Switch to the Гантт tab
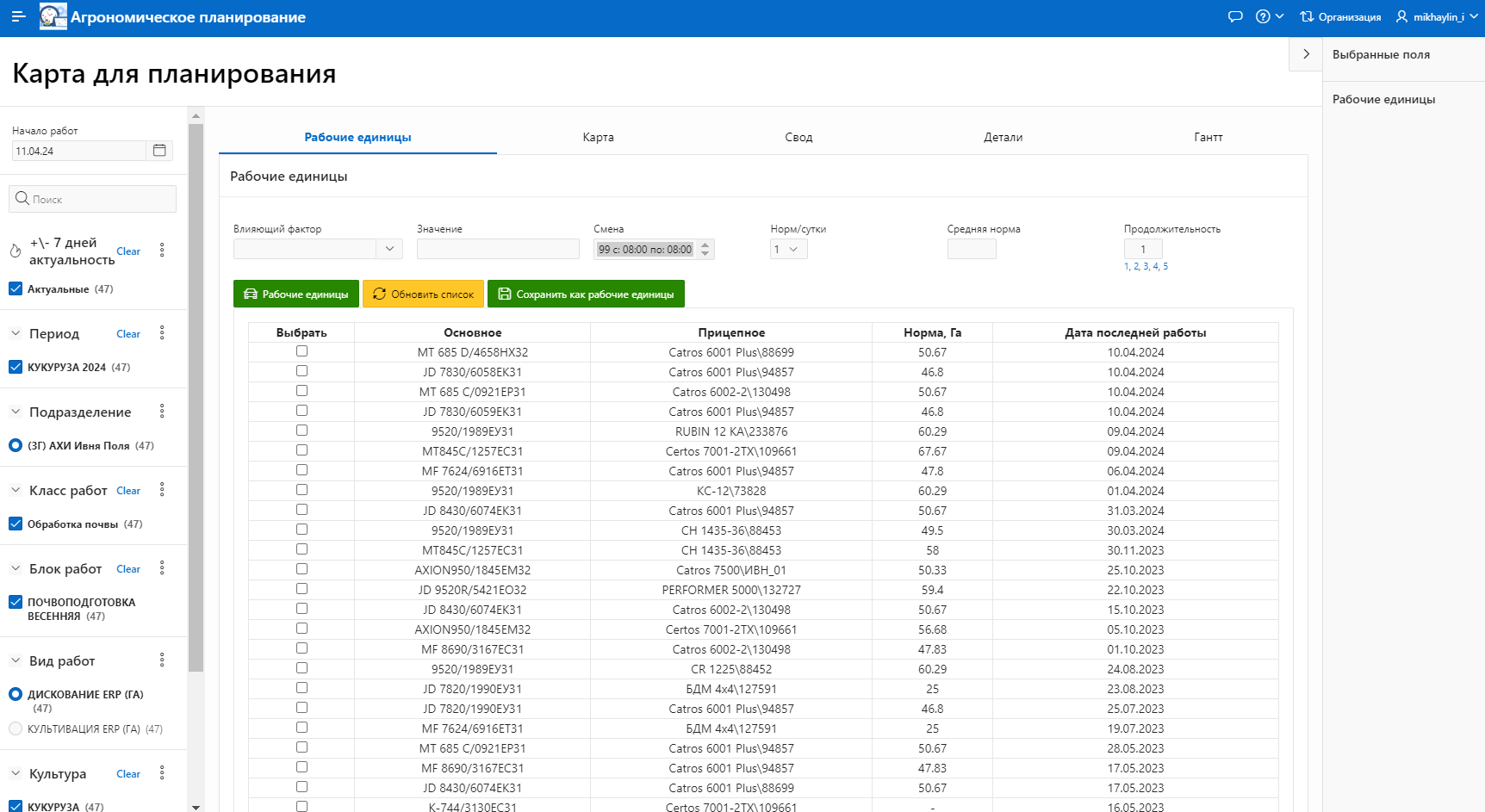 click(1208, 138)
